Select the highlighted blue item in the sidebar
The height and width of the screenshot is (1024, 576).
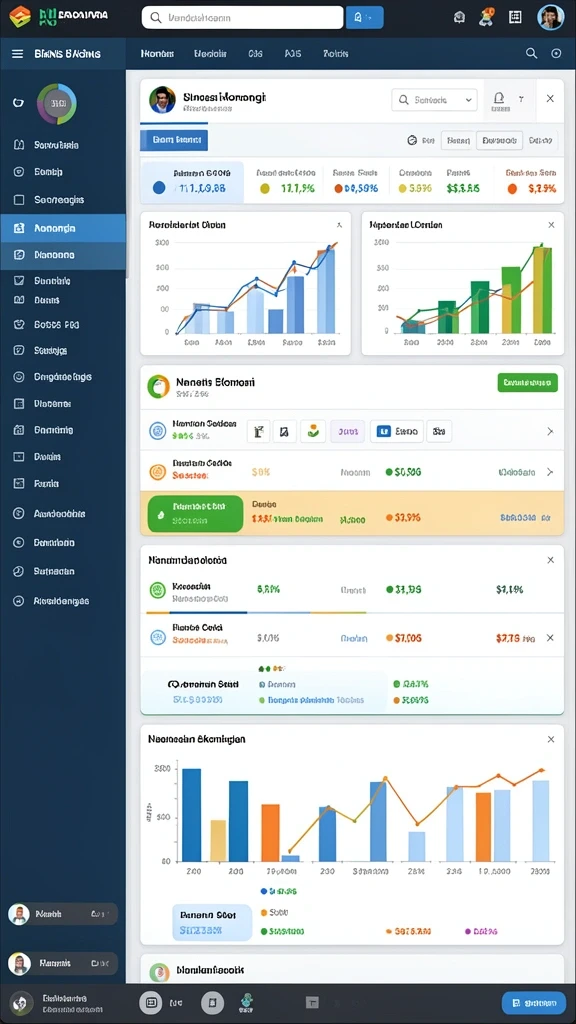point(63,229)
